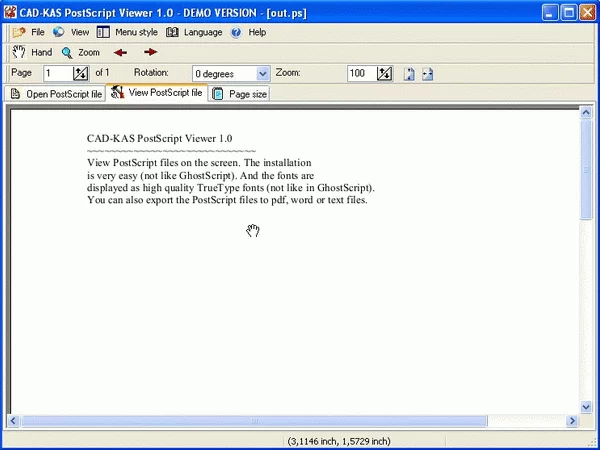
Task: Click the line starting 'displayed as high quality'
Action: (231, 188)
